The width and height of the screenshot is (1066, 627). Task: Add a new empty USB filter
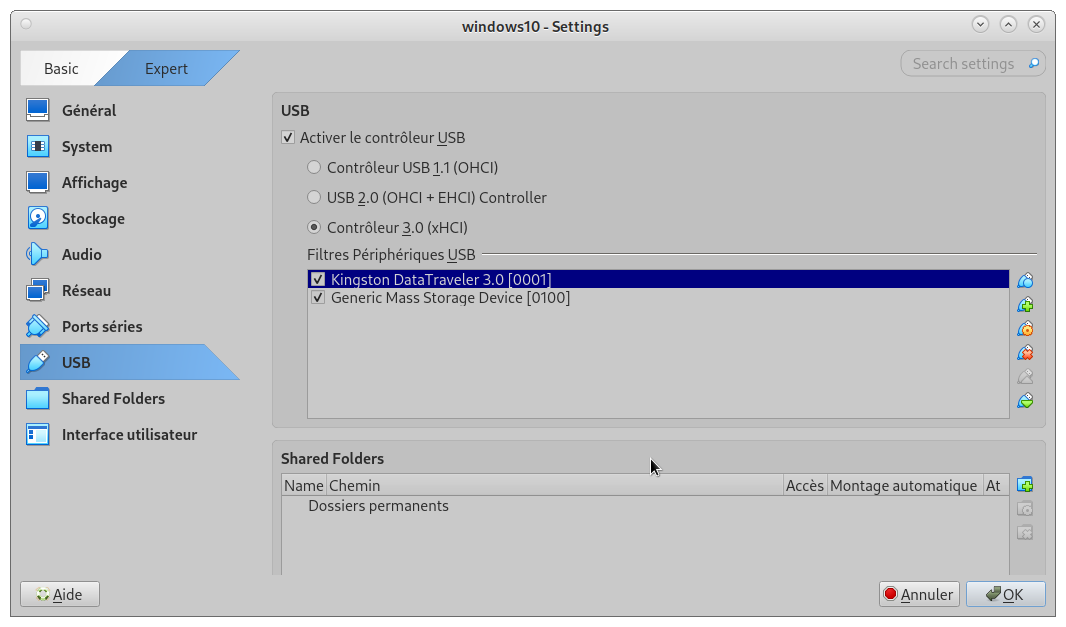click(x=1025, y=281)
